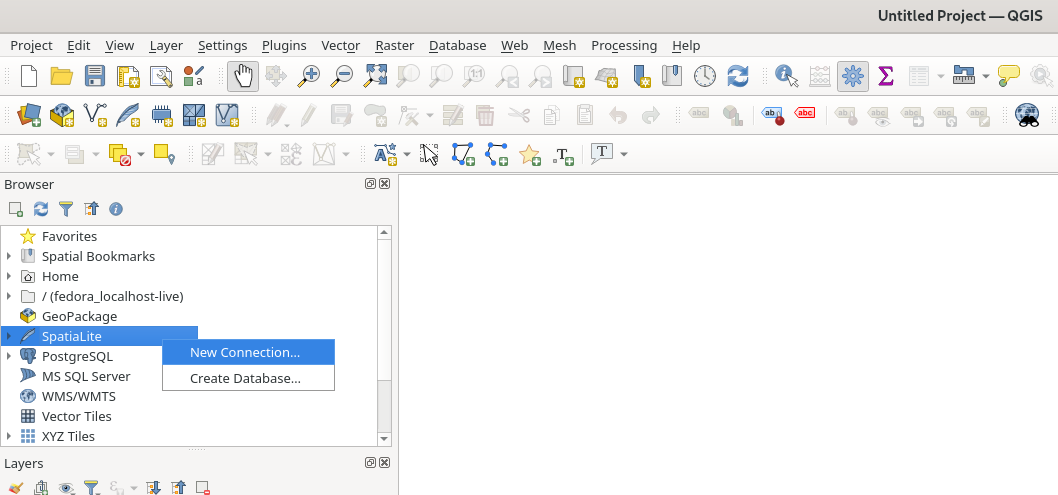1058x495 pixels.
Task: Open the Data Source Manager icon
Action: [28, 115]
